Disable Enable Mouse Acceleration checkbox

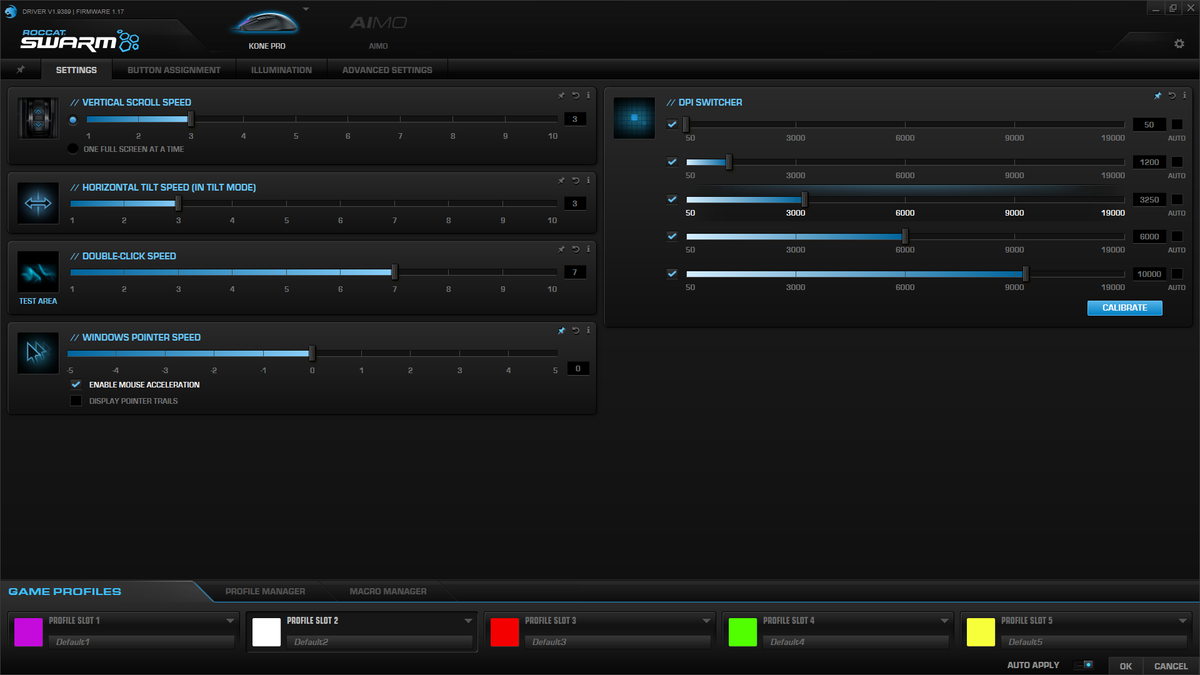pos(75,384)
